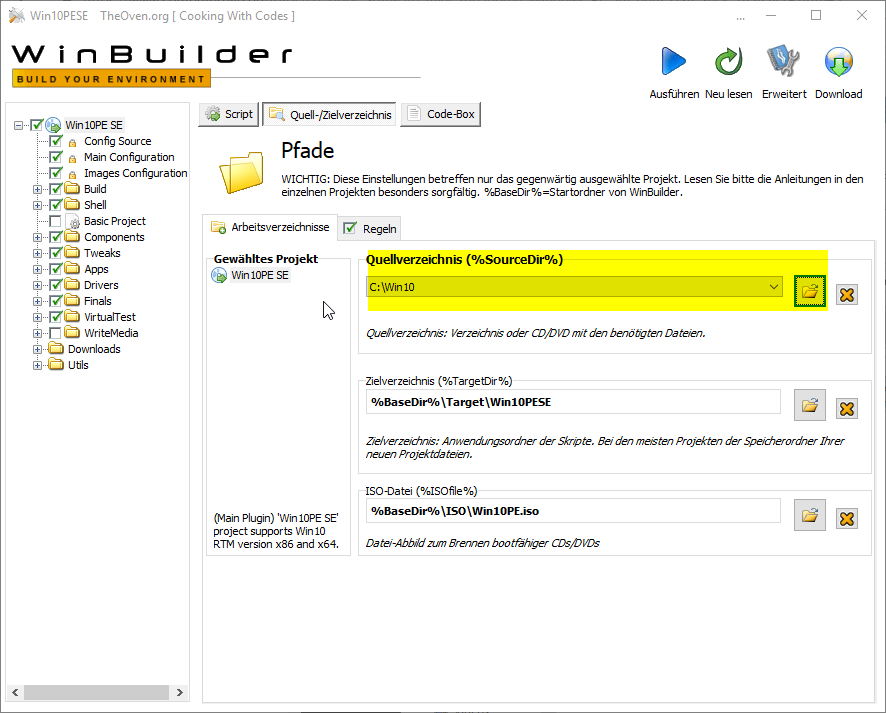Image resolution: width=886 pixels, height=713 pixels.
Task: Select the Finals tree item
Action: pos(98,301)
